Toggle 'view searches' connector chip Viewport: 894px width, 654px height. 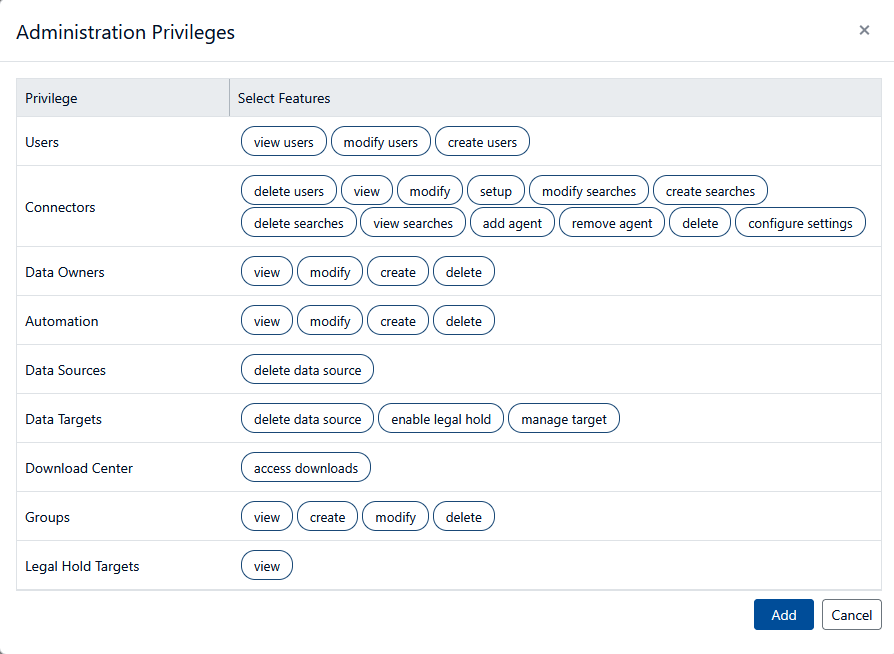tap(413, 223)
